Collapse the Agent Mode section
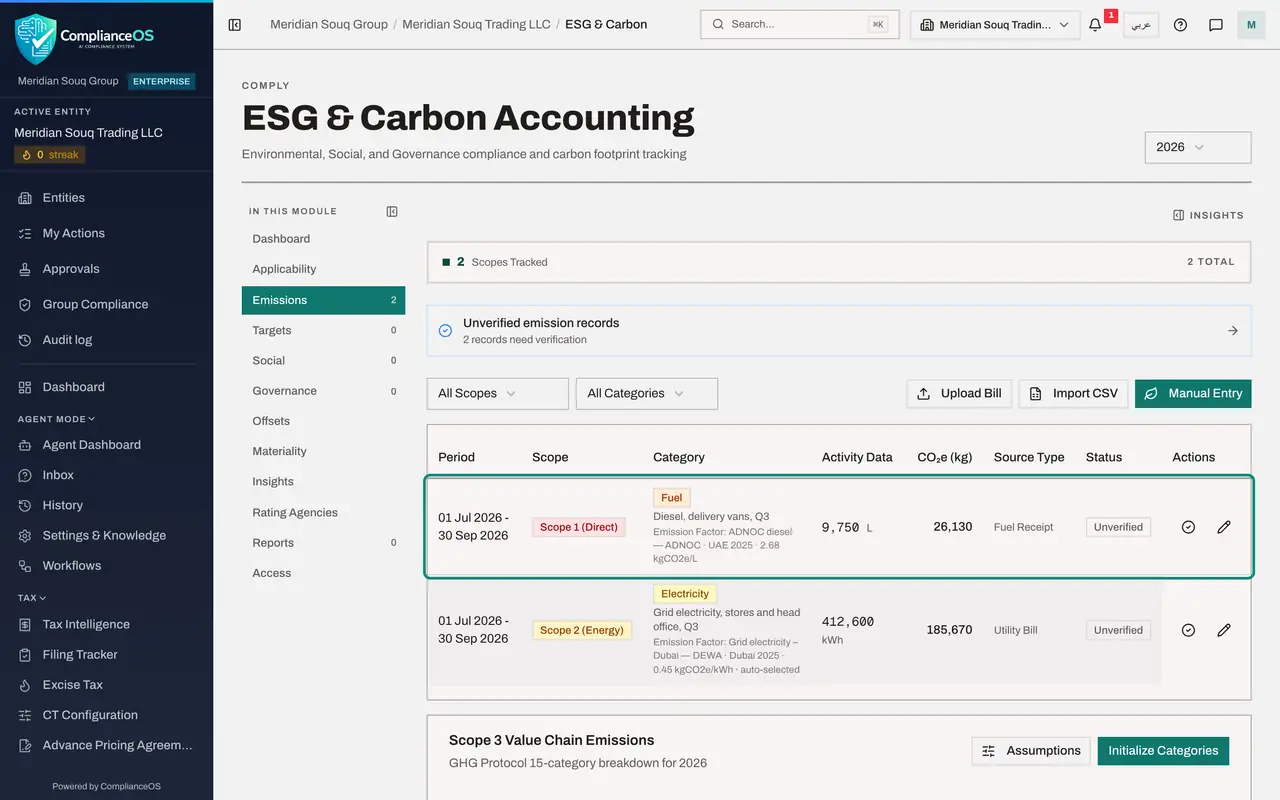 56,419
